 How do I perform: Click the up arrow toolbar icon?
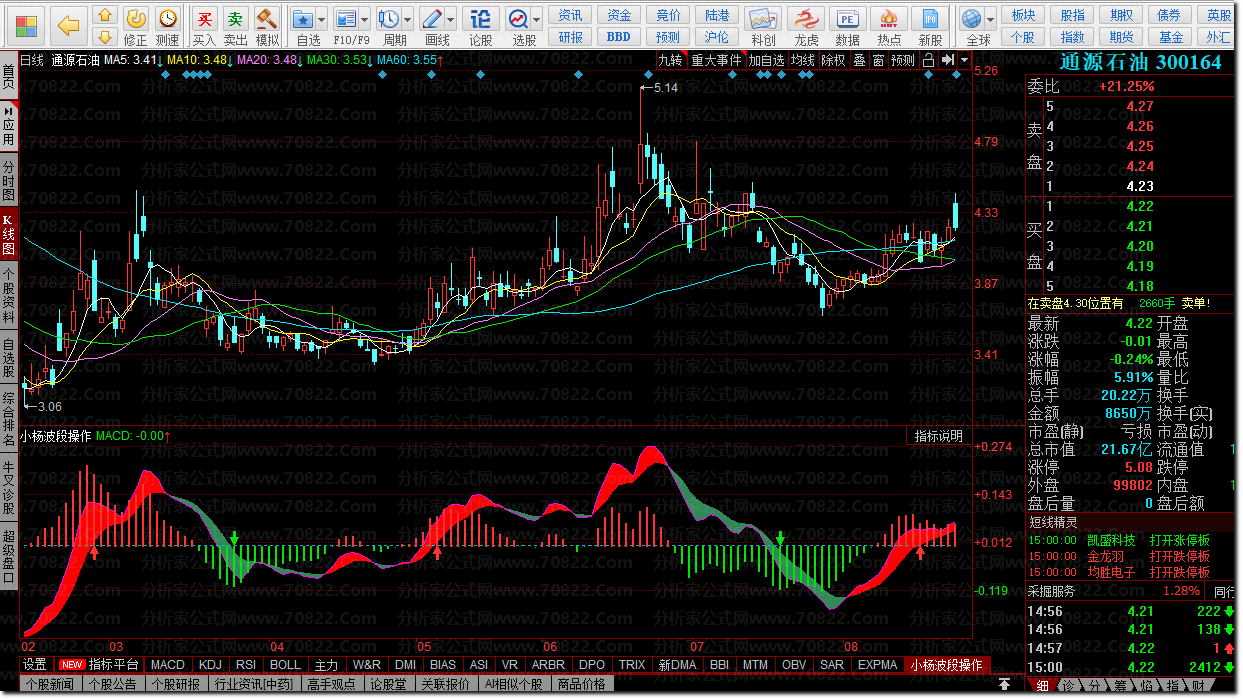pos(104,16)
